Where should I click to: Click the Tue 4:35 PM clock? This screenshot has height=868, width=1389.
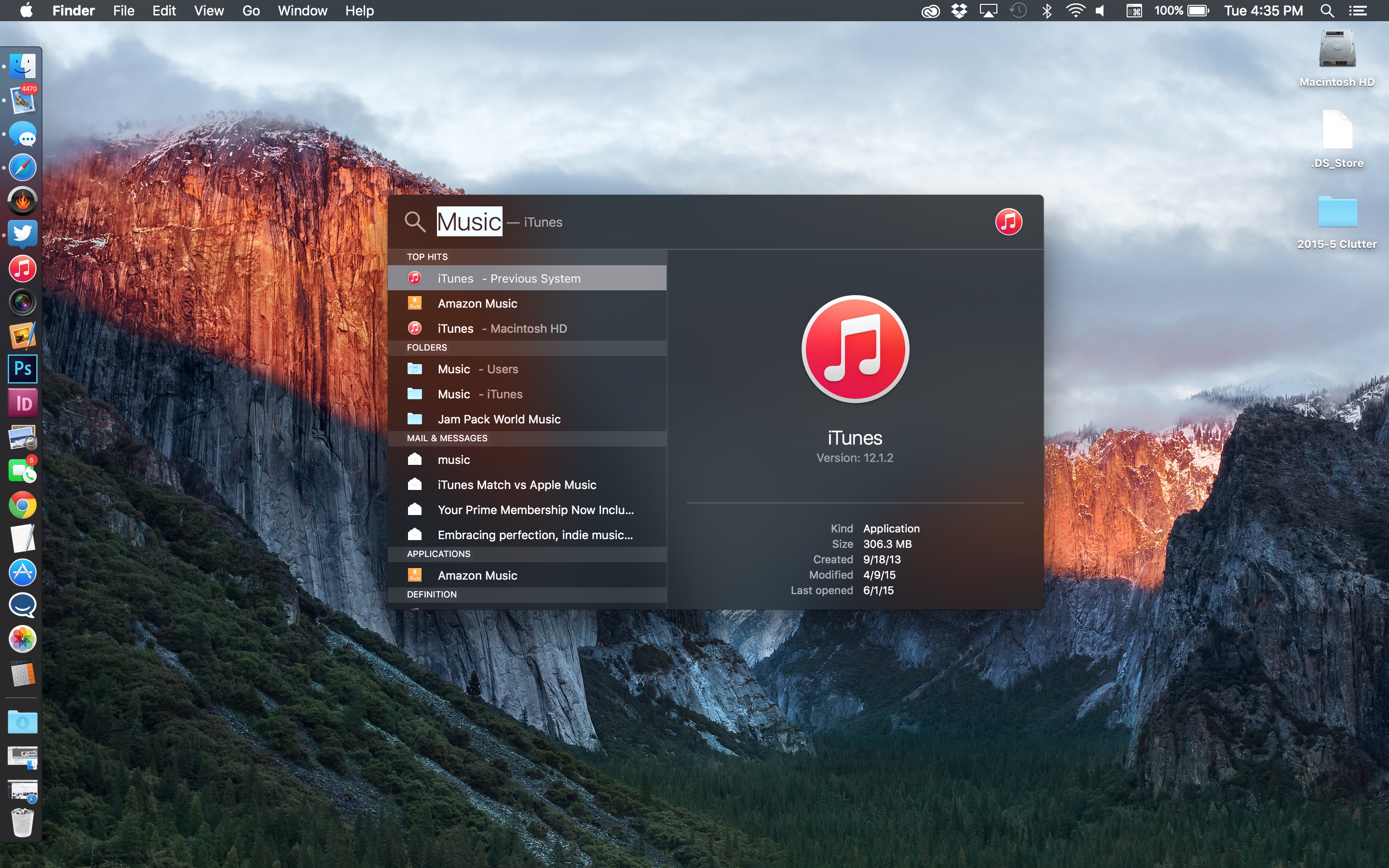pos(1263,11)
